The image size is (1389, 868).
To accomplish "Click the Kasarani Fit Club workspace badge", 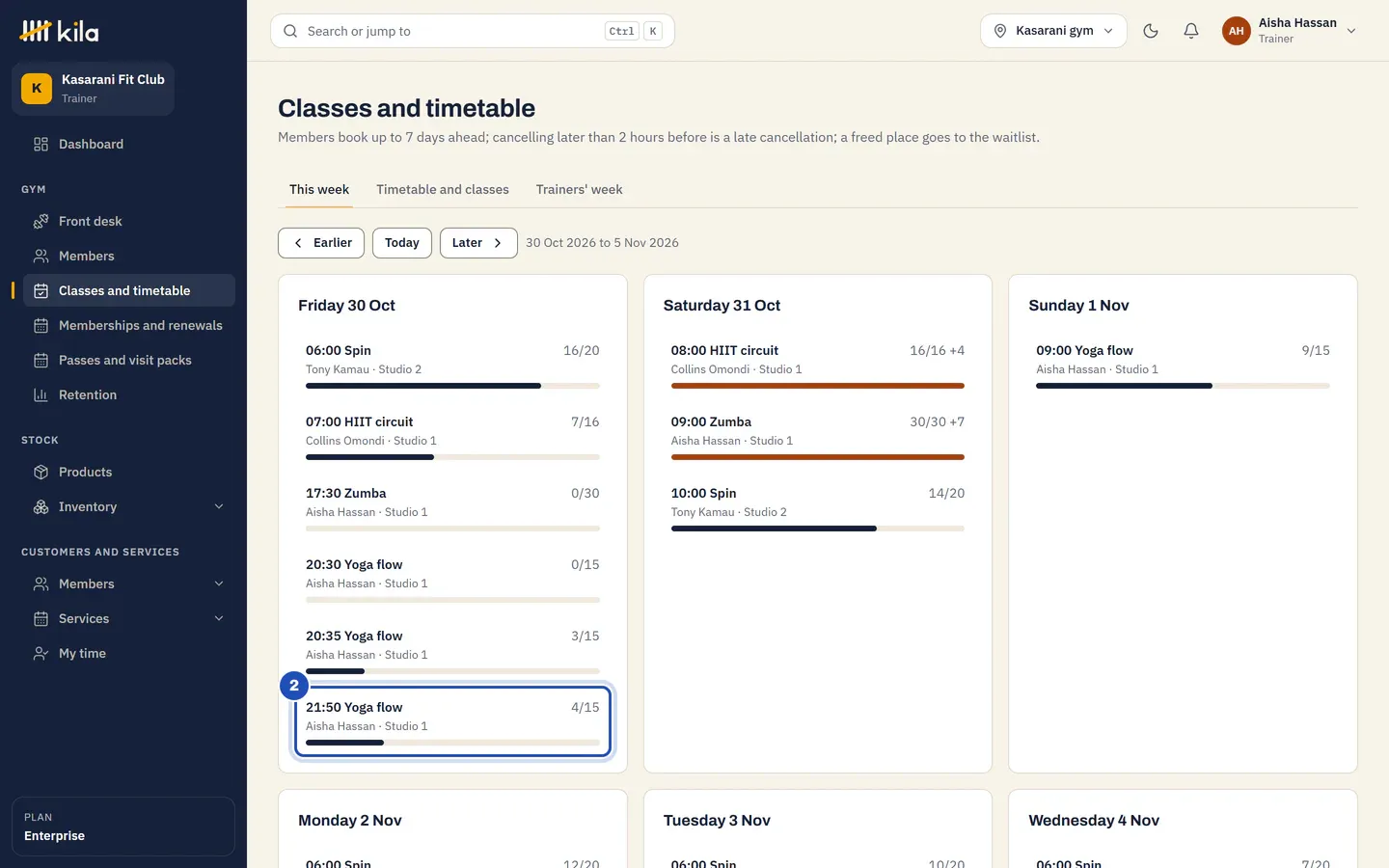I will pyautogui.click(x=37, y=89).
